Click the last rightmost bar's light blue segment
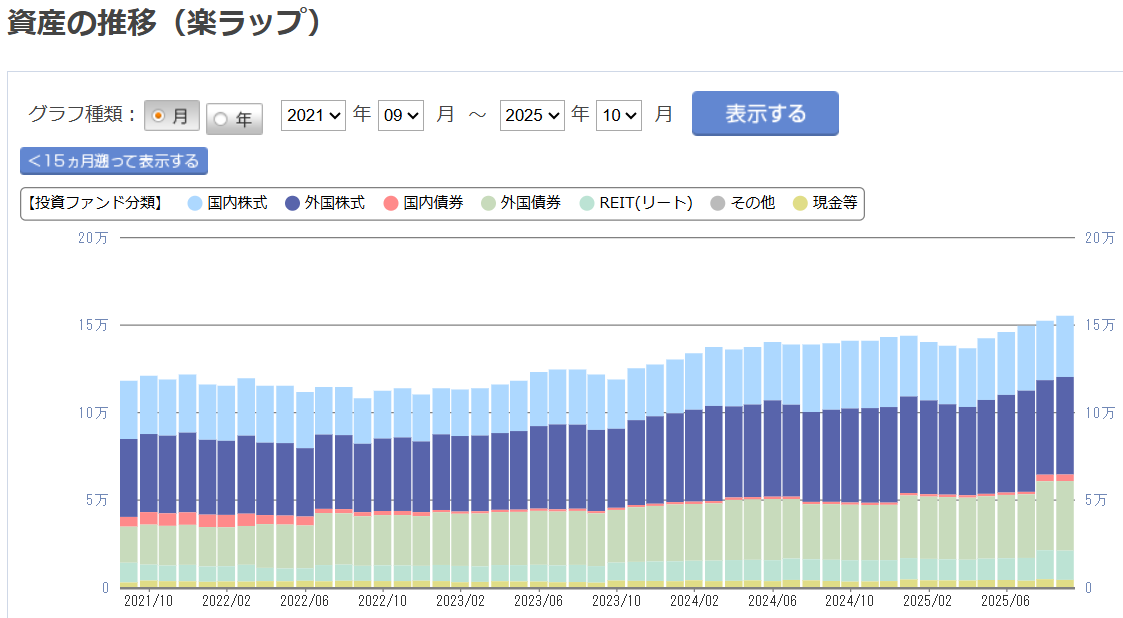Viewport: 1123px width, 618px height. [1064, 346]
